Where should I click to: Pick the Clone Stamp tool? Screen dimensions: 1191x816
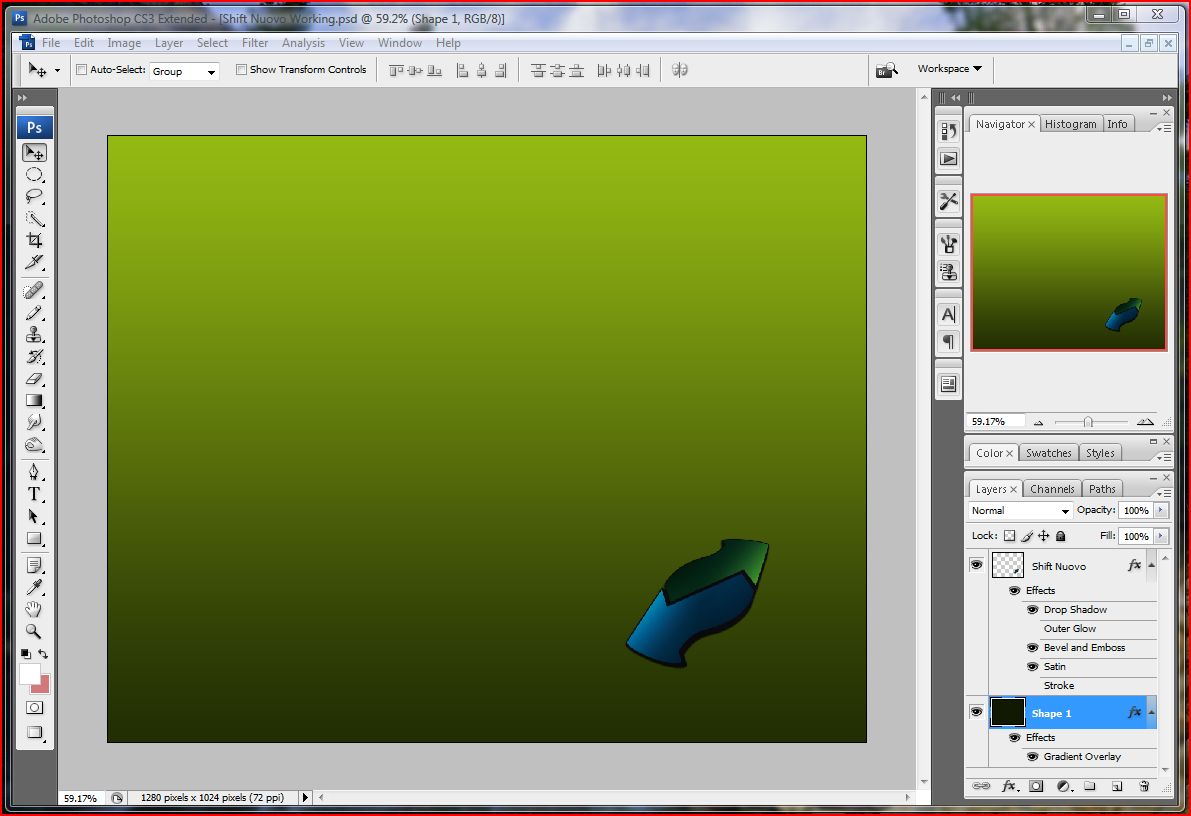tap(35, 335)
